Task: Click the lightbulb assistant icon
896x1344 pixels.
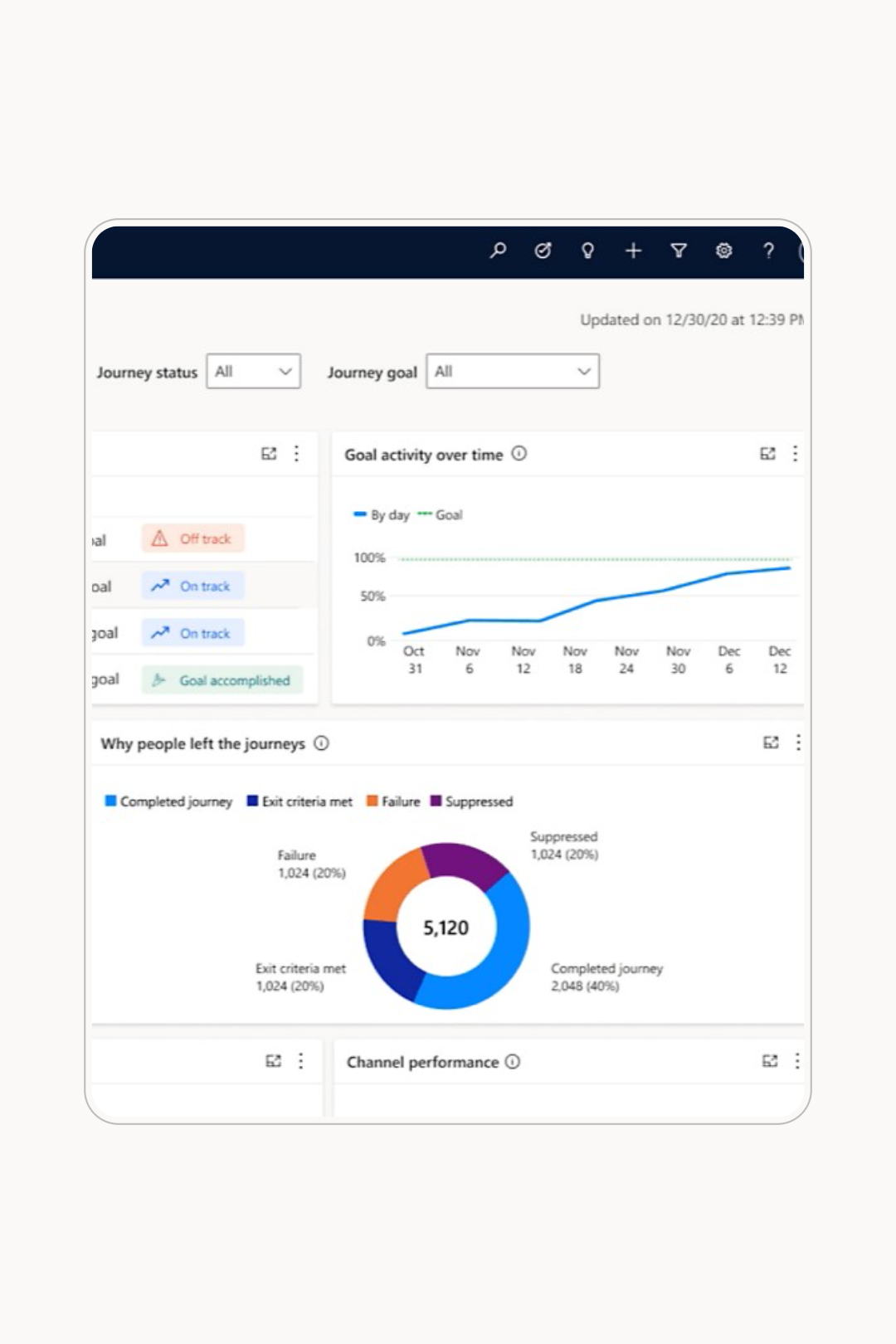Action: pos(587,250)
